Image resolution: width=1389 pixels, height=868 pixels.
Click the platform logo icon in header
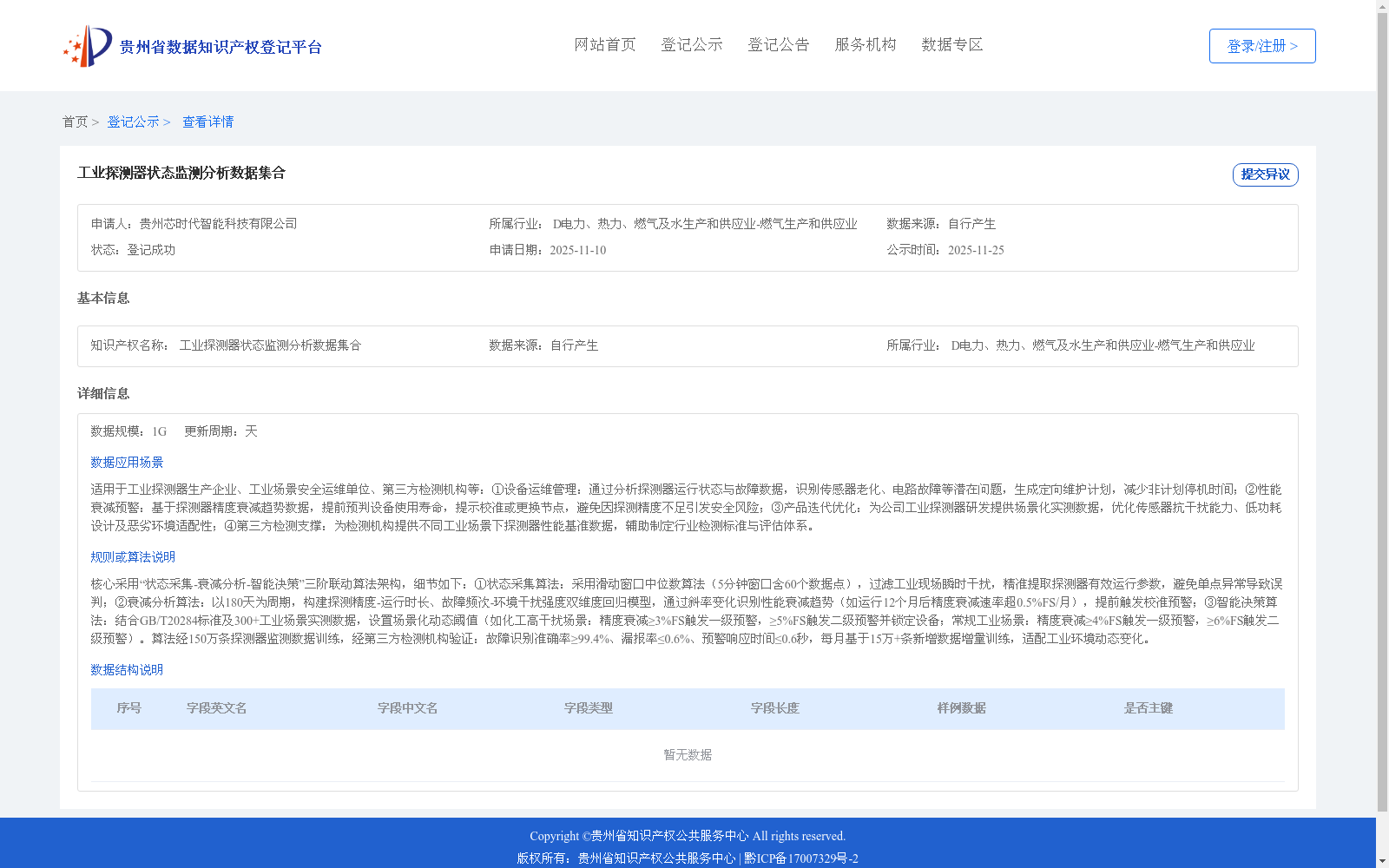(88, 46)
